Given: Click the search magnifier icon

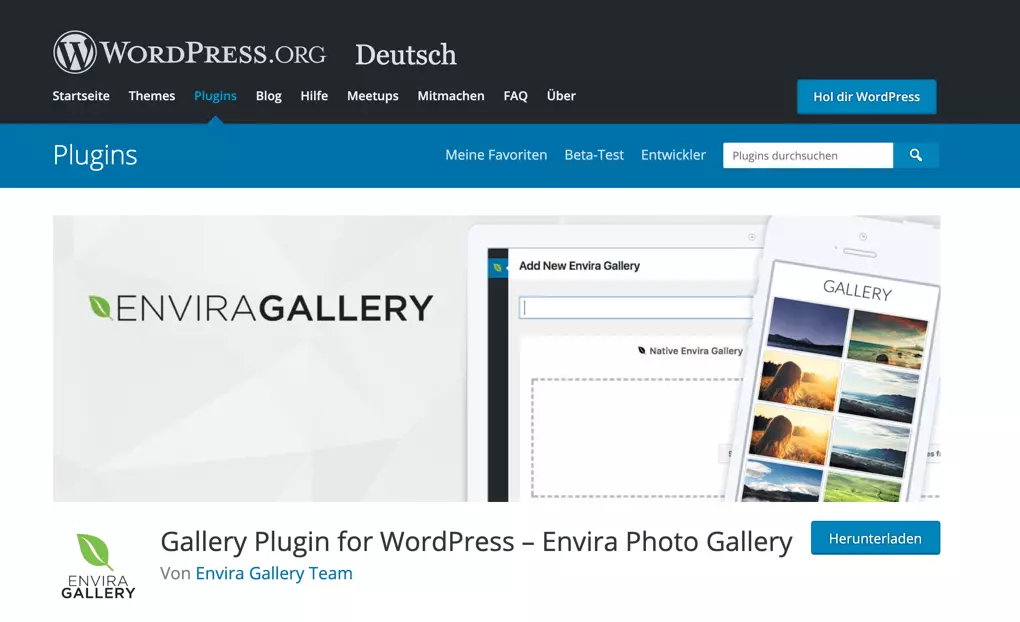Looking at the screenshot, I should [916, 156].
